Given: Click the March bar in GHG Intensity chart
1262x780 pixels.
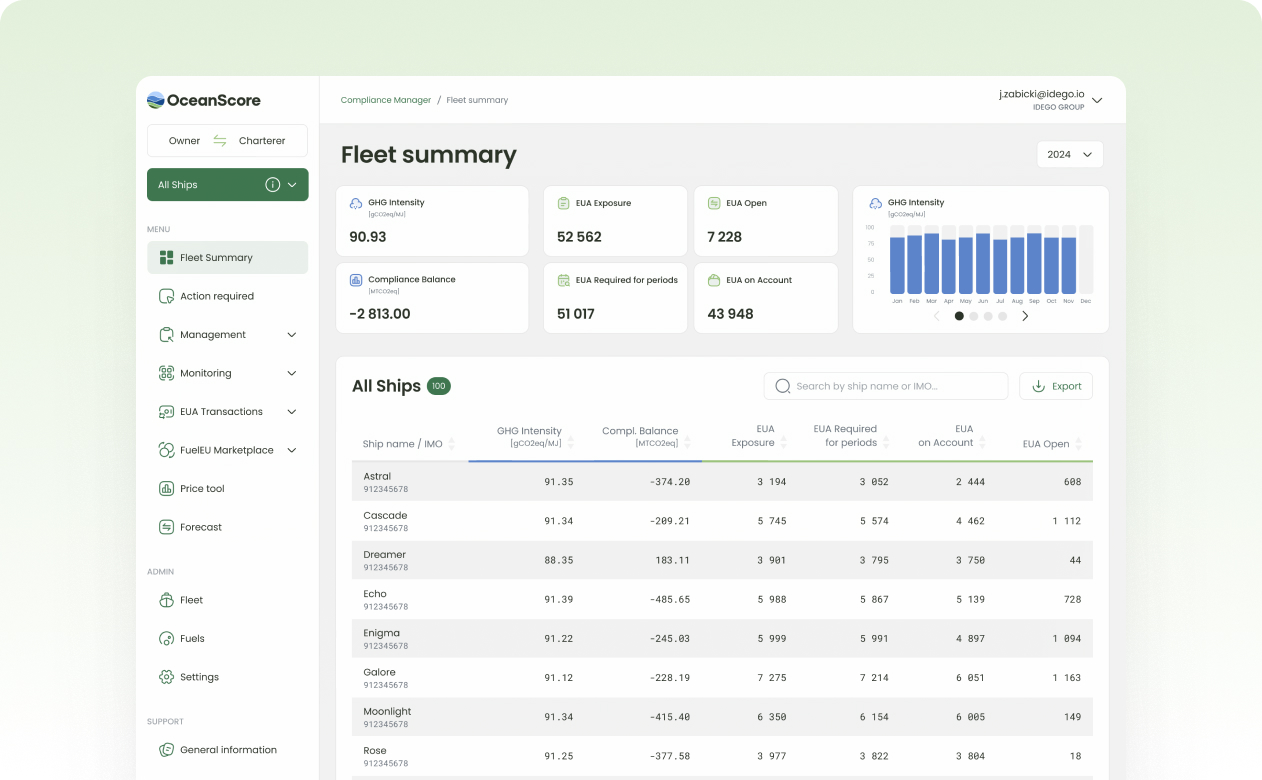Looking at the screenshot, I should coord(931,263).
